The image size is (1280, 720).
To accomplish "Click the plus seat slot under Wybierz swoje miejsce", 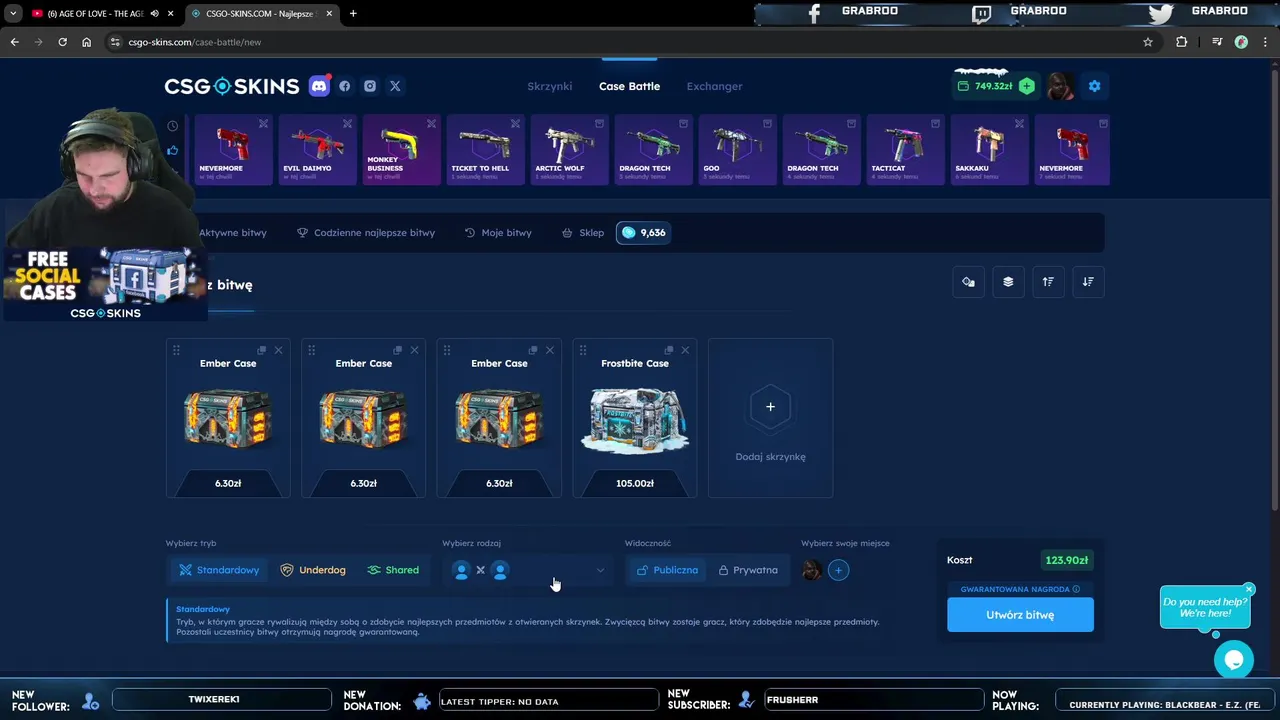I will click(x=838, y=570).
